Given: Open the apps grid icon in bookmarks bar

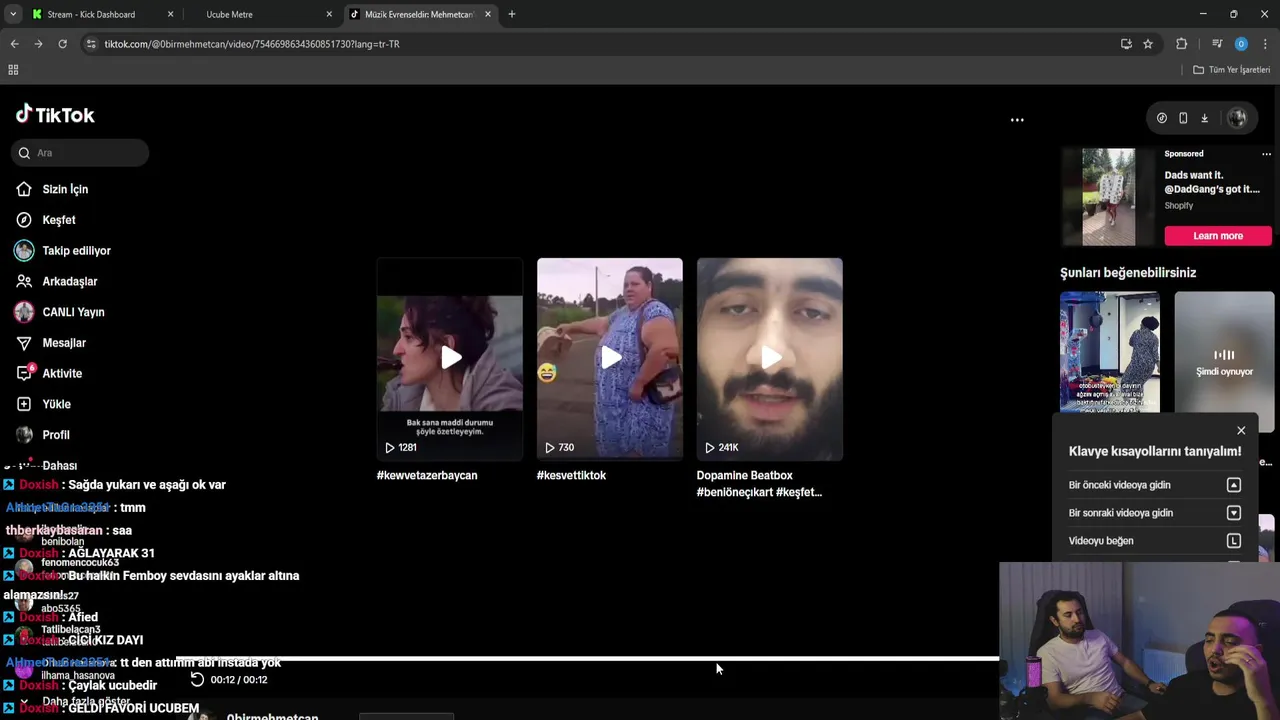Looking at the screenshot, I should pos(13,70).
